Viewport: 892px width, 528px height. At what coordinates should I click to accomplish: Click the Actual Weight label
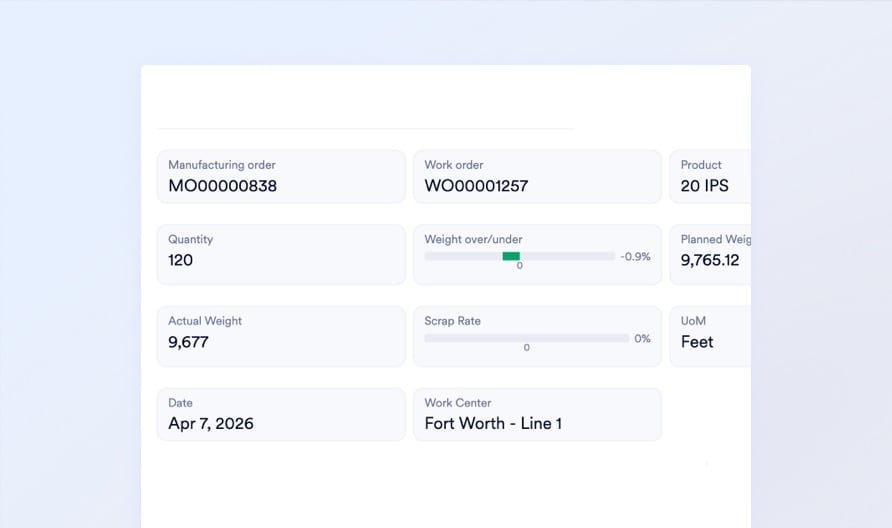point(205,321)
